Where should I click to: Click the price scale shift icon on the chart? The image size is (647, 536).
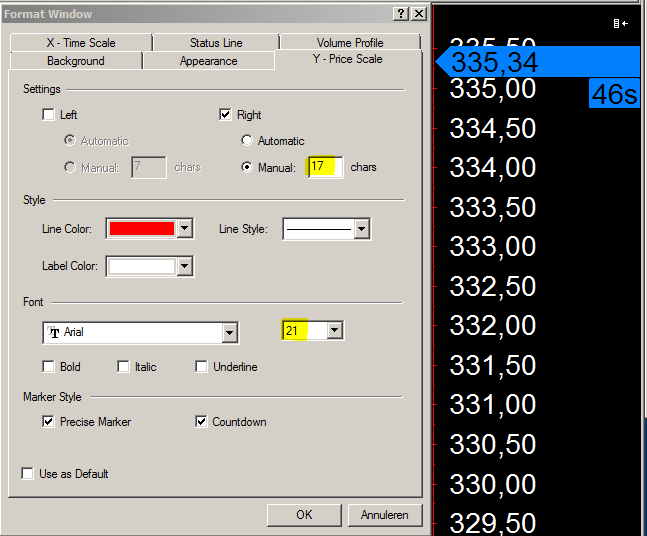coord(621,24)
